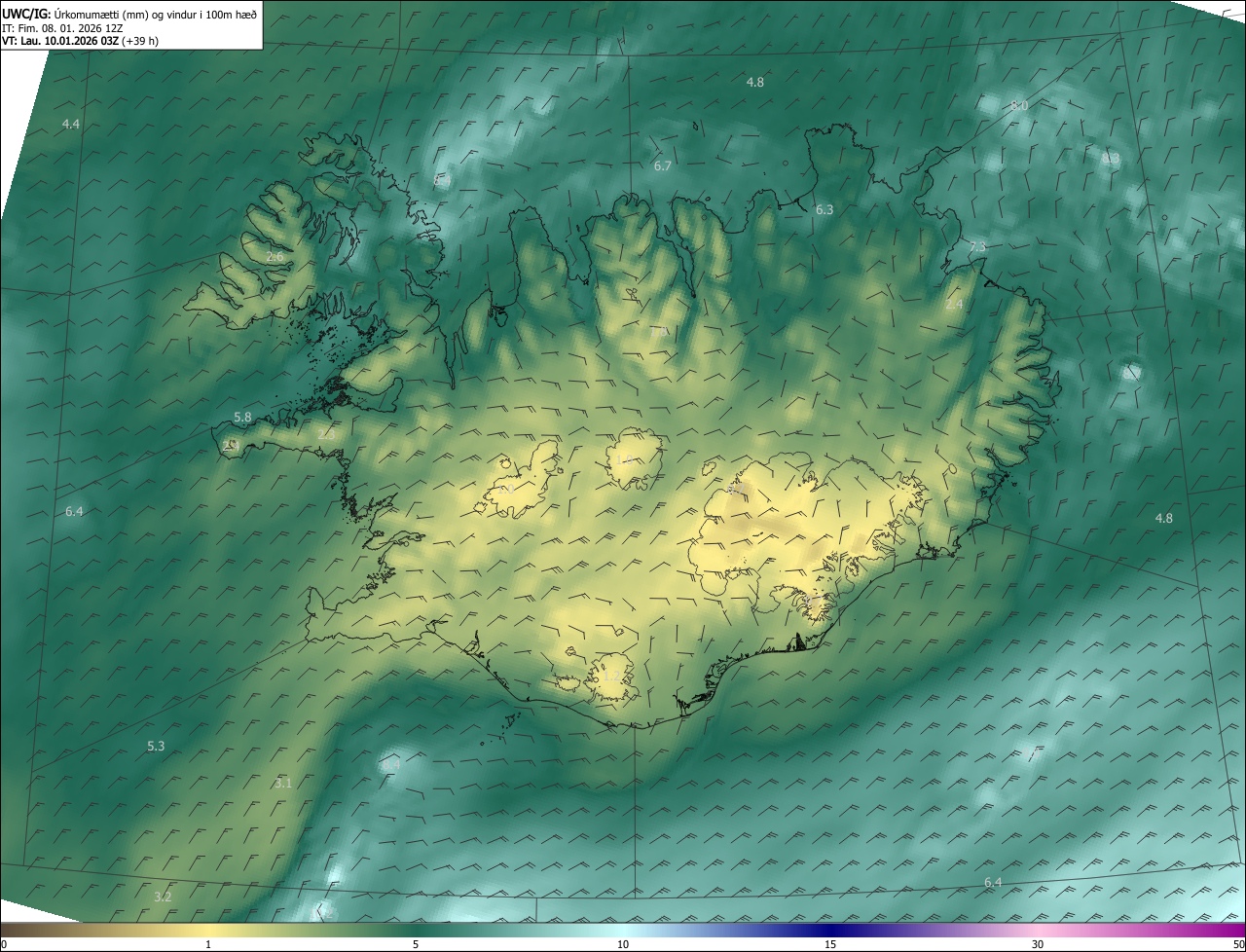Click the VT valid time +39 h line
This screenshot has width=1246, height=952.
pos(80,41)
